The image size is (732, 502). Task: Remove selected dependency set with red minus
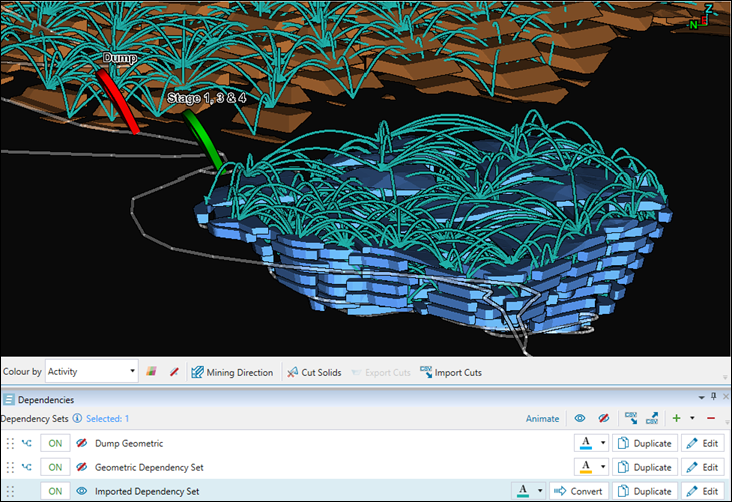coord(711,419)
